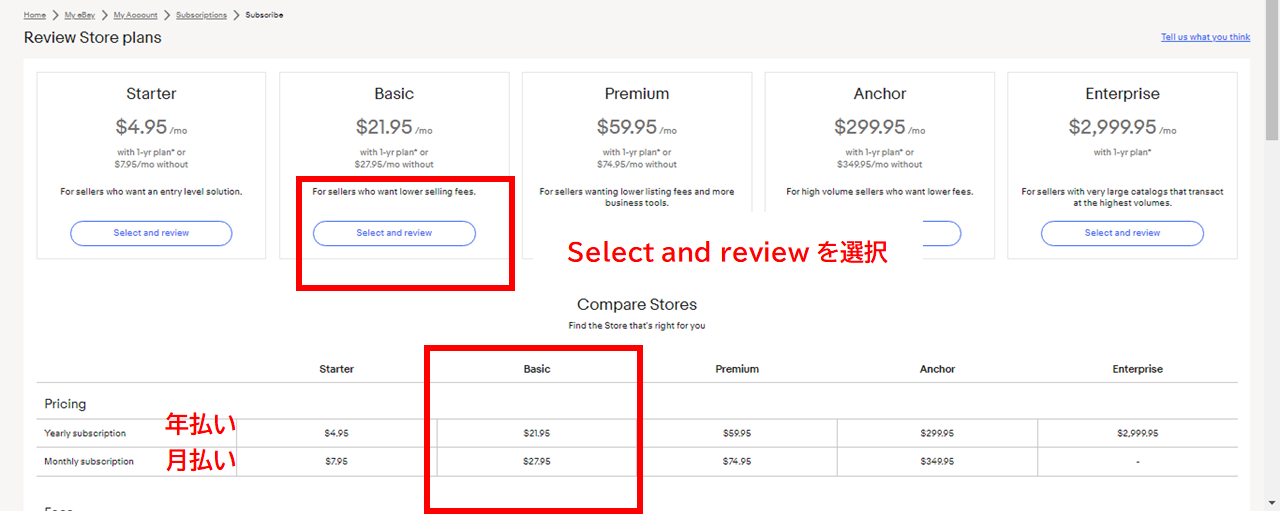Click the $21.95 /mo price in the Basic card
Image resolution: width=1280 pixels, height=514 pixels.
point(394,127)
